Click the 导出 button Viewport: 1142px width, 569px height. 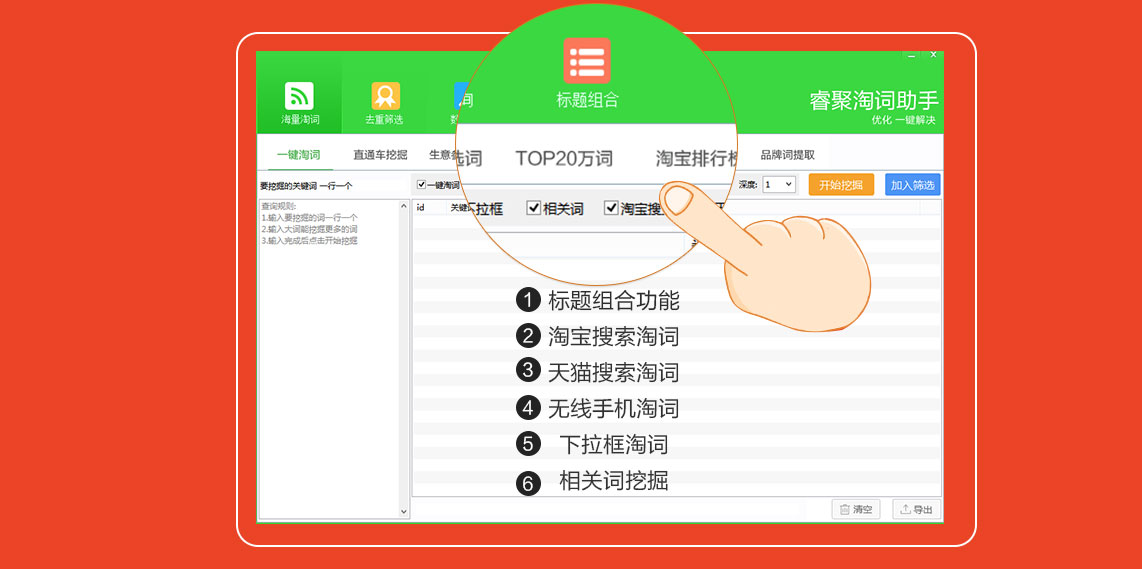click(x=917, y=509)
